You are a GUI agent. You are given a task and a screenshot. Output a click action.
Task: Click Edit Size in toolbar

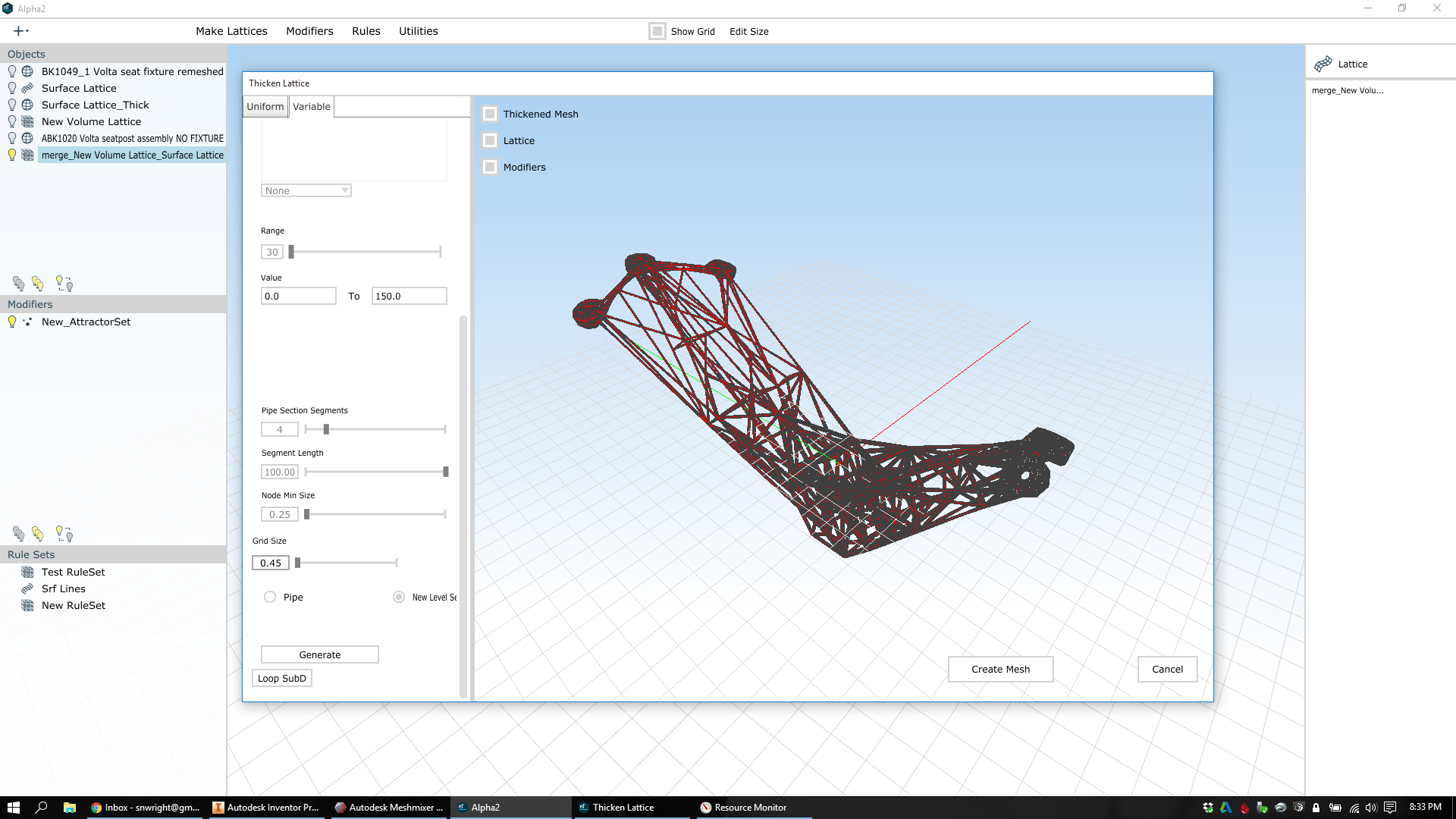[x=749, y=31]
